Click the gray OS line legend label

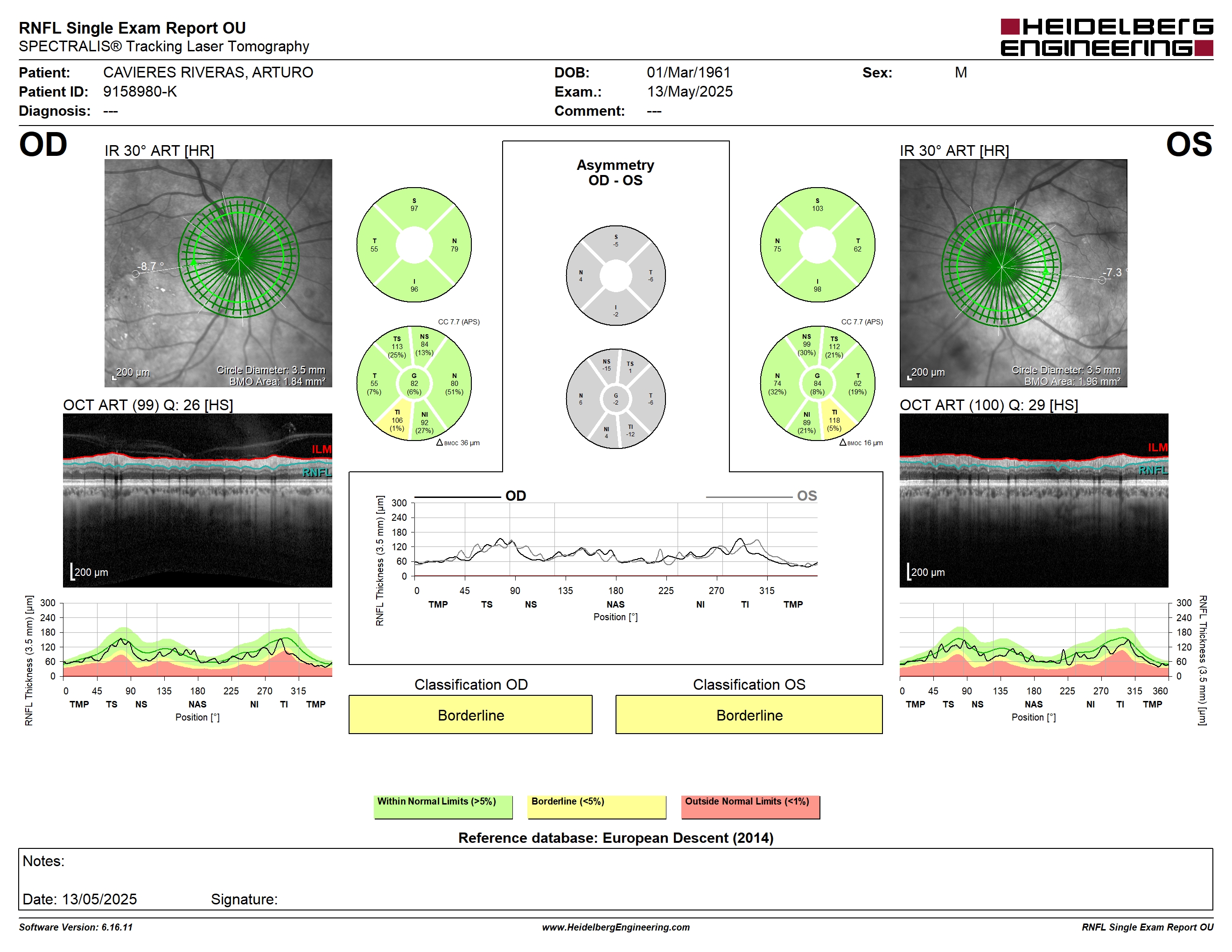point(807,496)
